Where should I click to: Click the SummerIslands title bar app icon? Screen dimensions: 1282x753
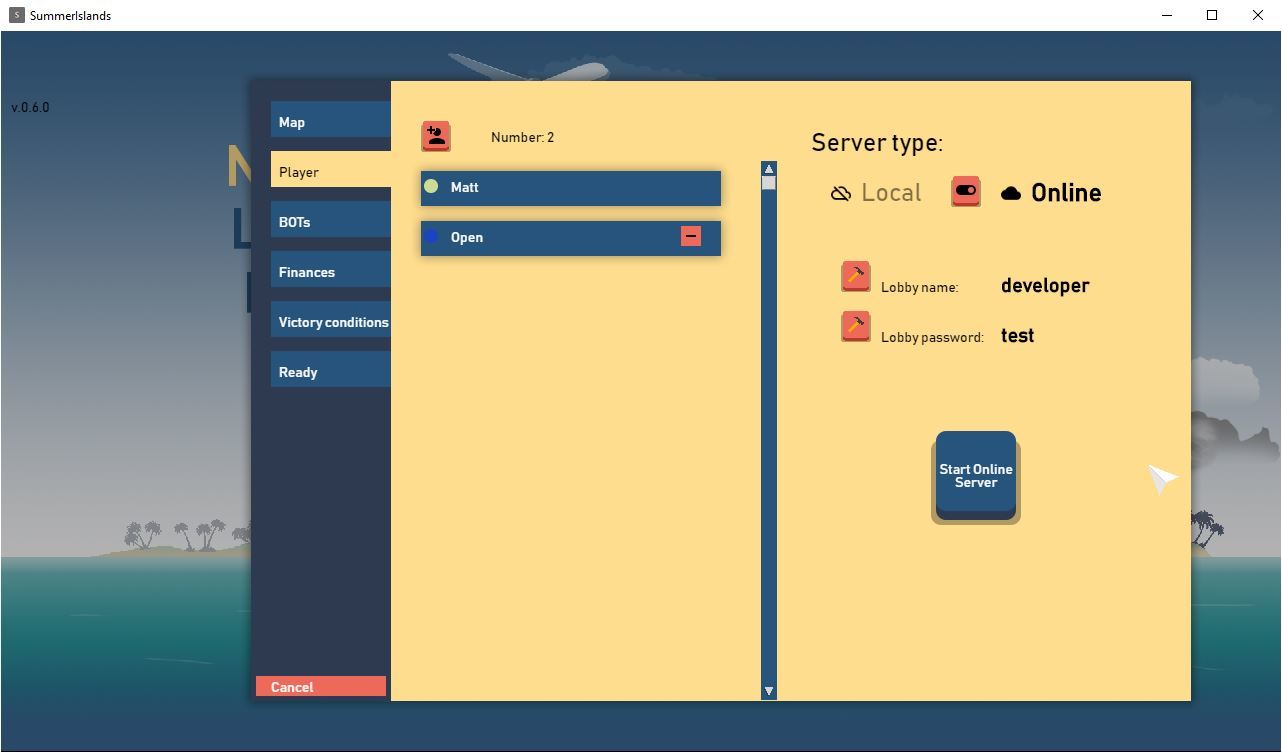[16, 15]
